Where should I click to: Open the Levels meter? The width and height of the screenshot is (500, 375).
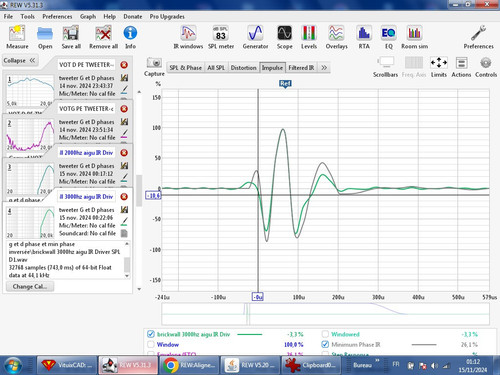click(309, 37)
